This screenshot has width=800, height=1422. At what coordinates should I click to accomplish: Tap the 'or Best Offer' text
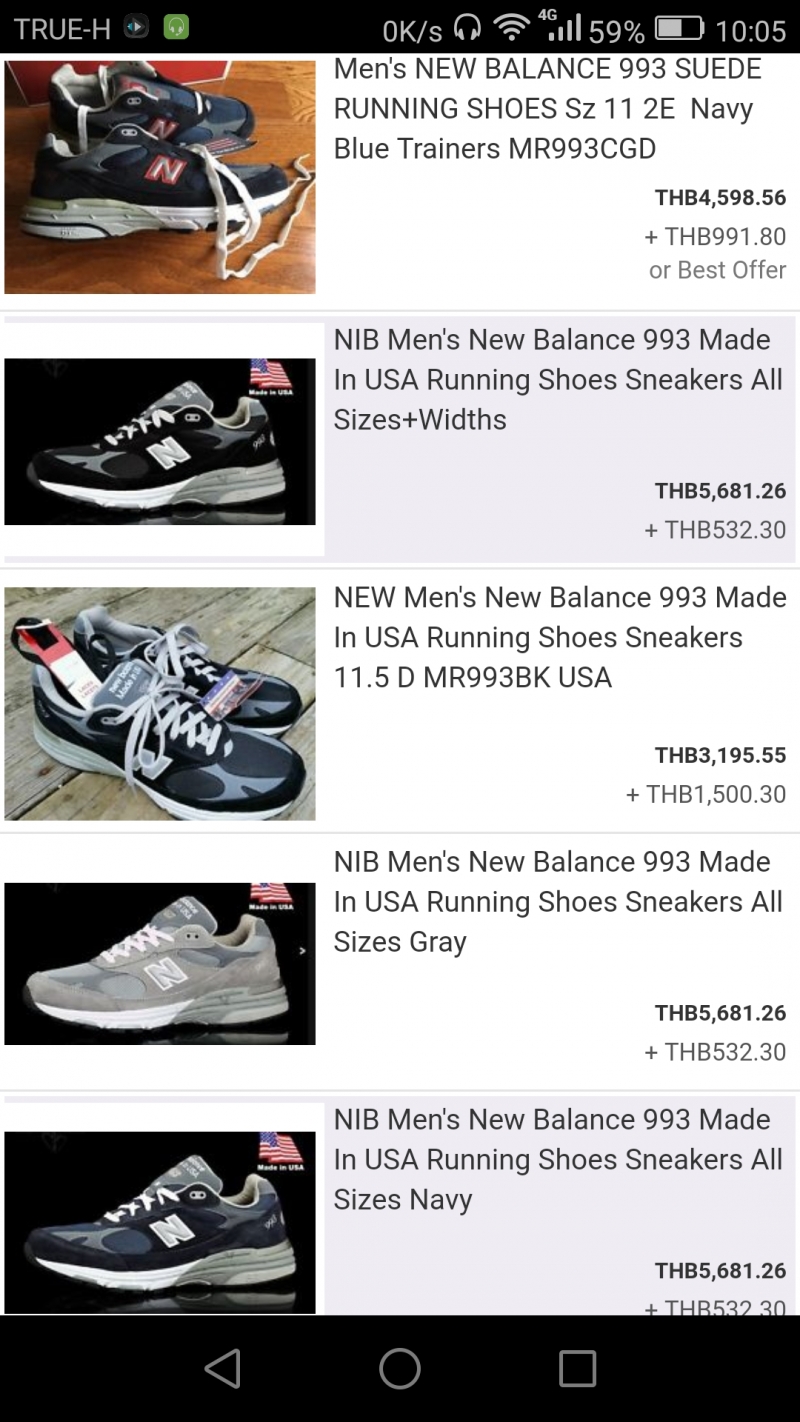point(717,270)
